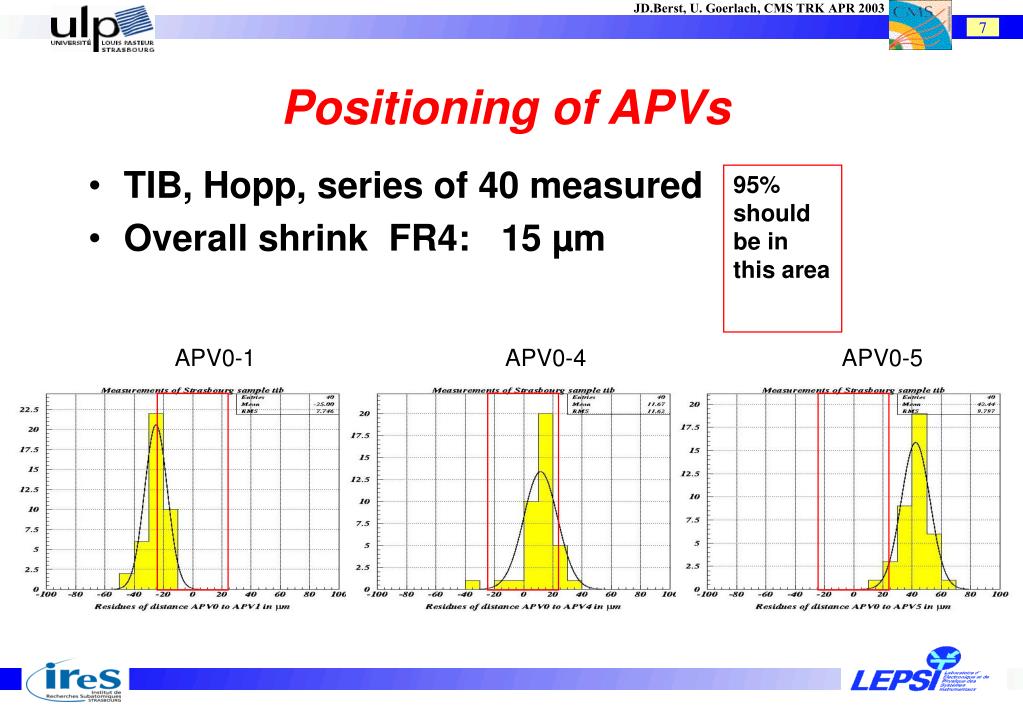
Task: Click the header text 'JD.Berst, U. Goerlach, CMS TRK APR 2003'
Action: [x=759, y=8]
